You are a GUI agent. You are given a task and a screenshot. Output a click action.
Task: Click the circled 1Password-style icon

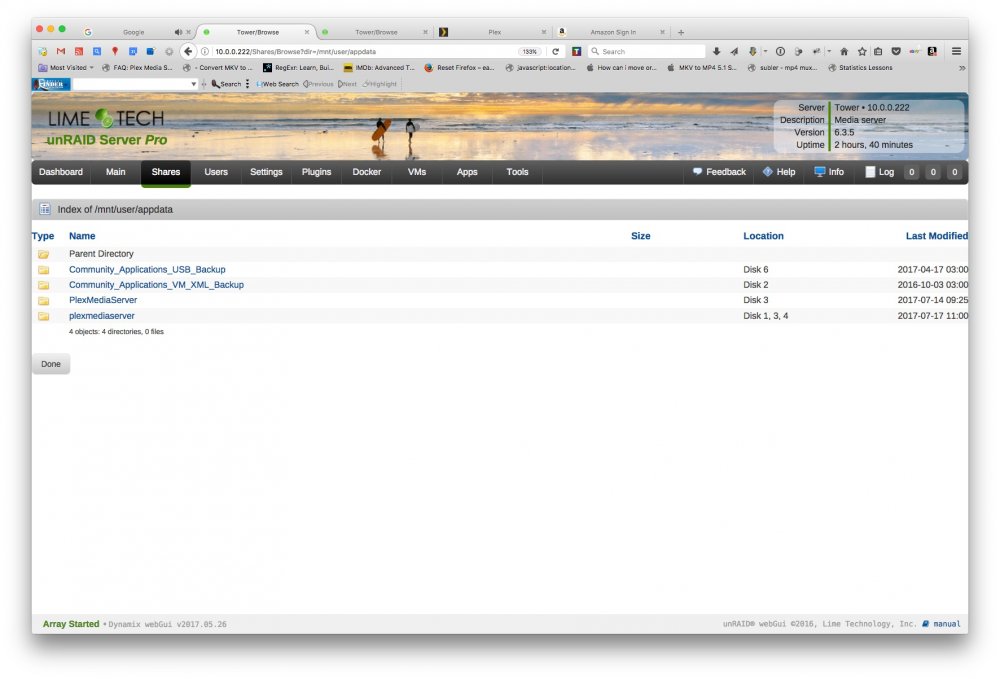click(779, 52)
